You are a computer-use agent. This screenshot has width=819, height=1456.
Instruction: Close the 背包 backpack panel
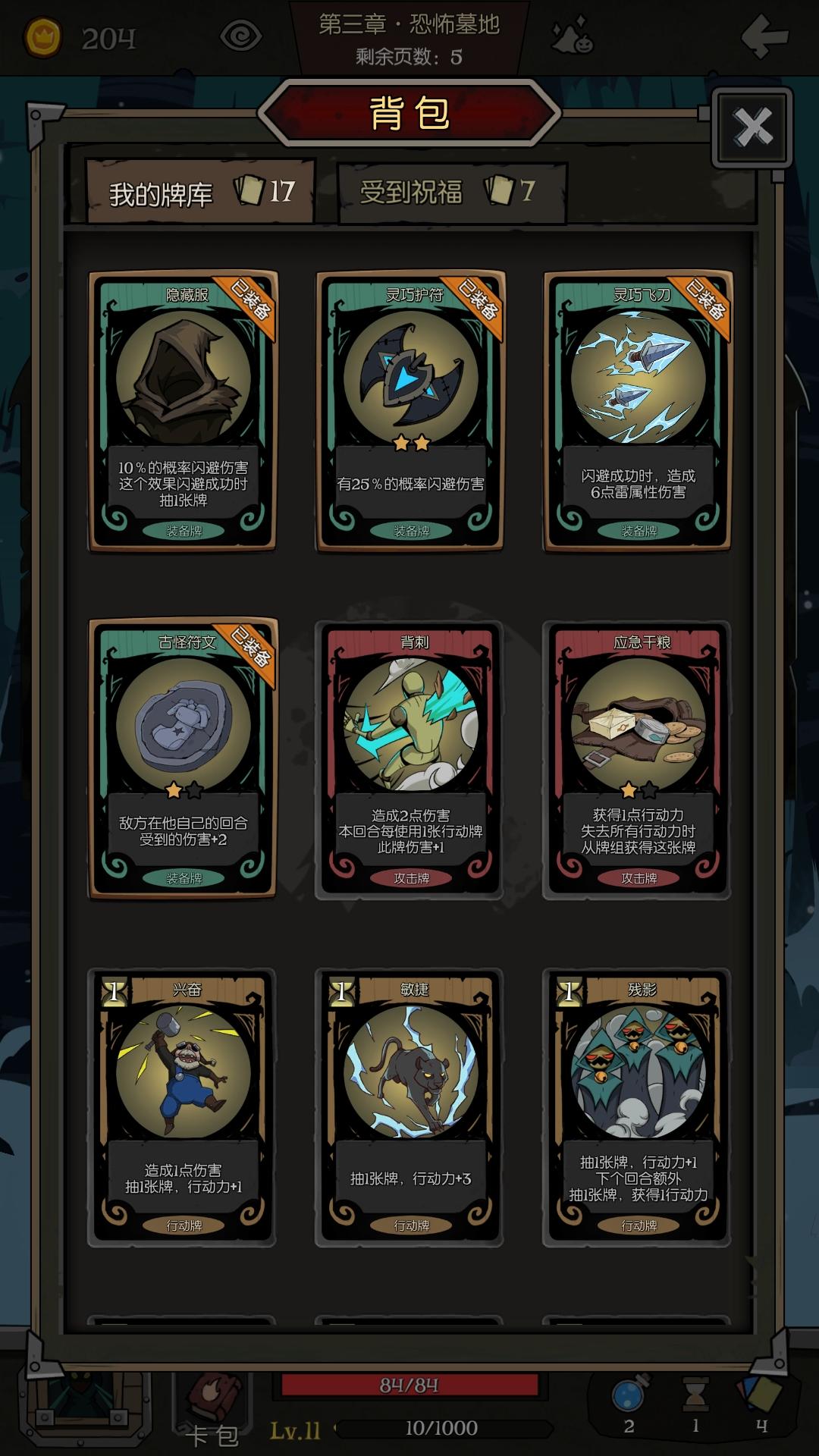coord(752,127)
